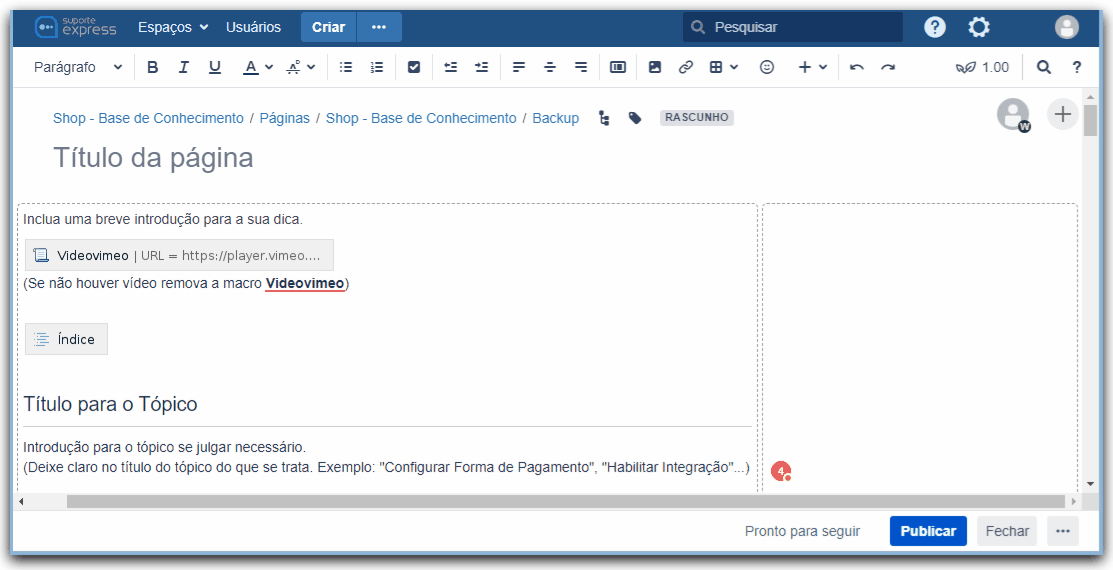Redo the last edit
The image size is (1113, 570).
888,67
